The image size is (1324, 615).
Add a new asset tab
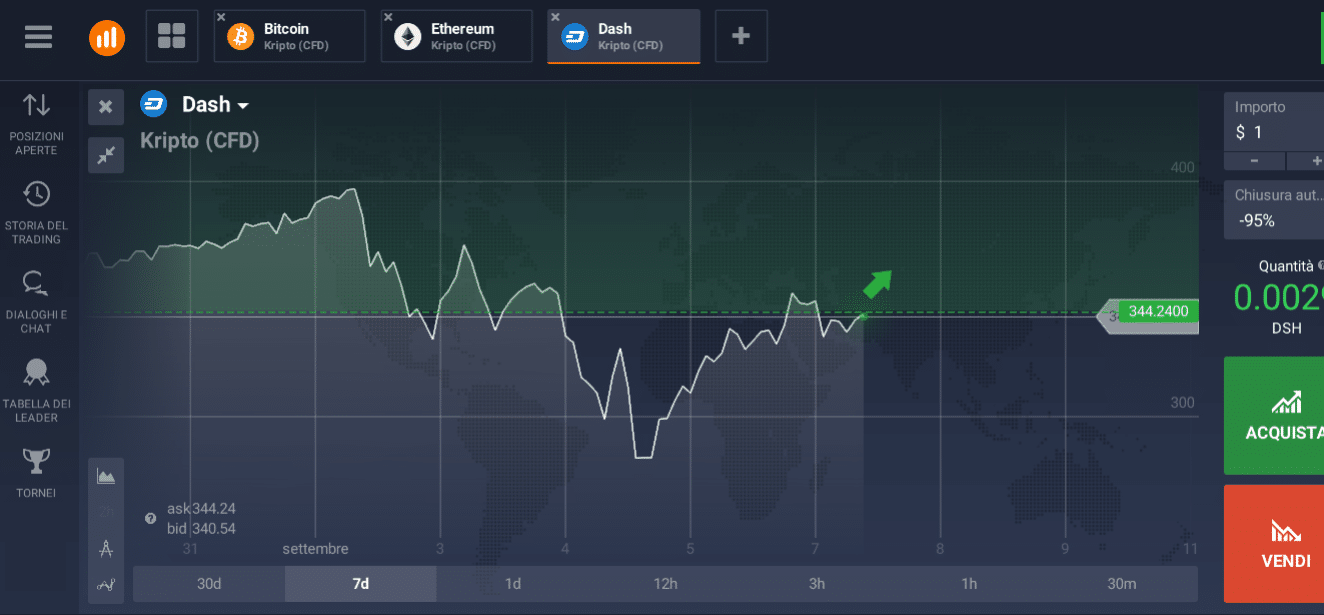tap(741, 36)
